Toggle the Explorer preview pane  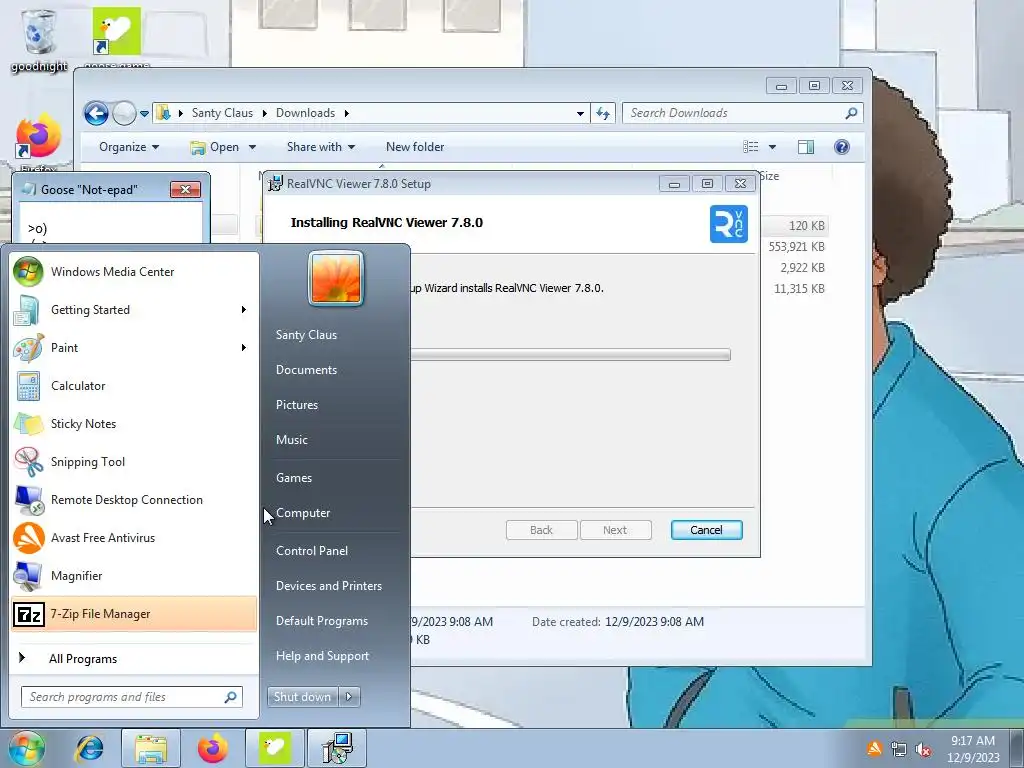coord(806,147)
